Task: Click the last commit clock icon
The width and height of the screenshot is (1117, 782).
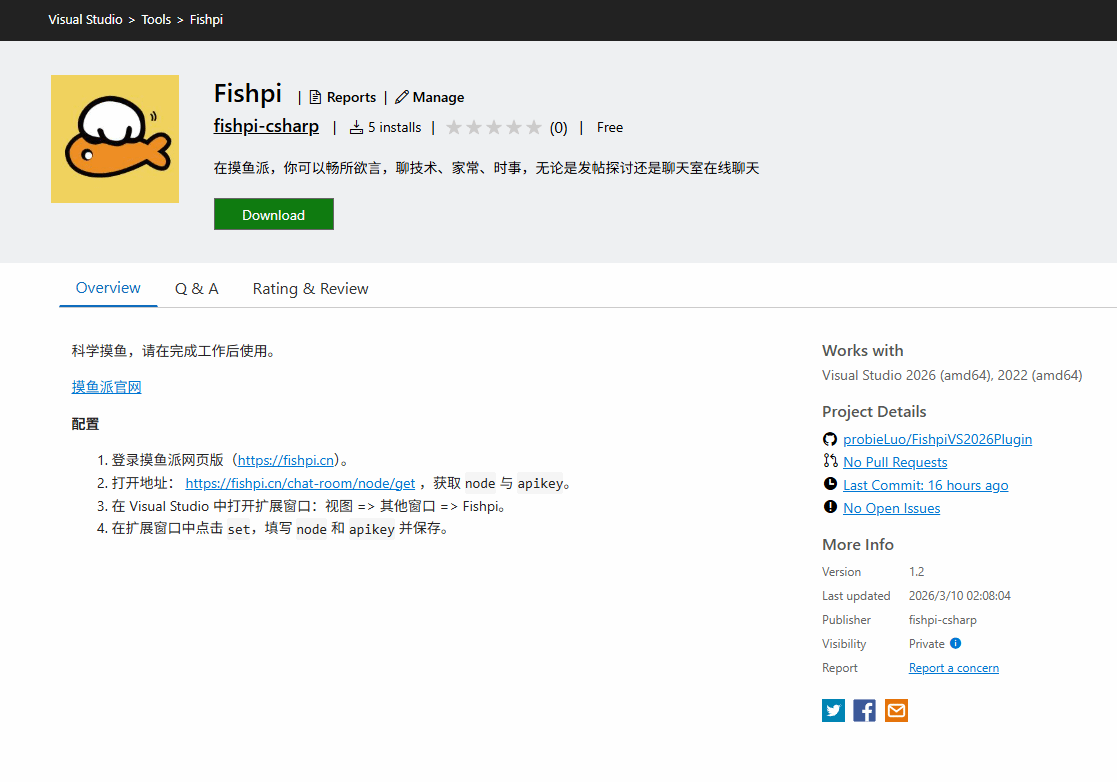Action: [x=830, y=484]
